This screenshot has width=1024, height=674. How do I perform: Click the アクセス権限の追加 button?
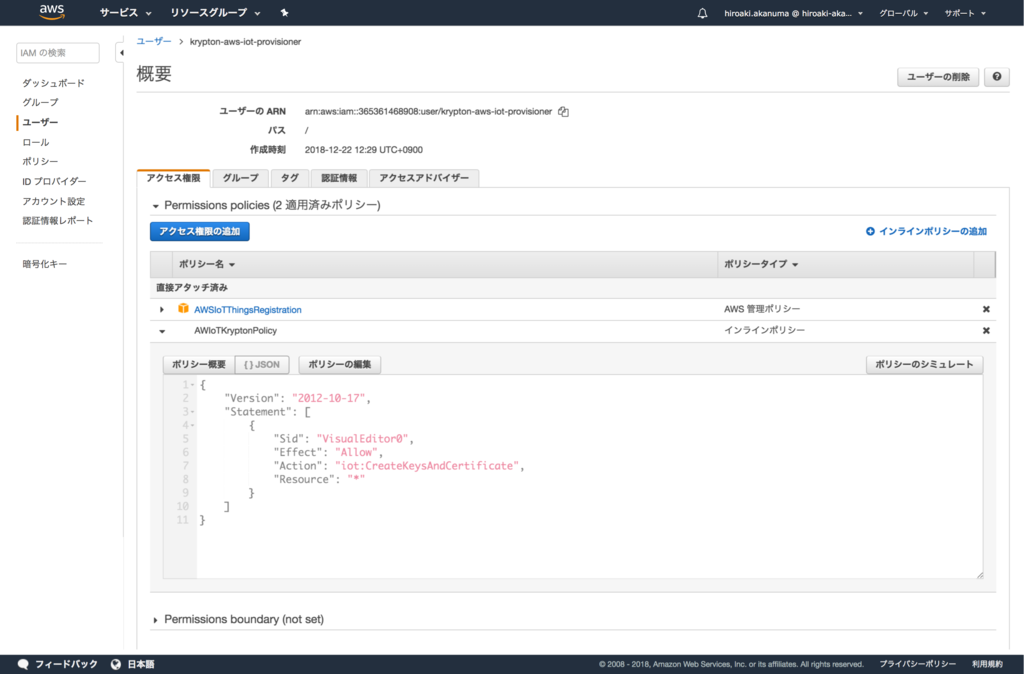[x=199, y=231]
